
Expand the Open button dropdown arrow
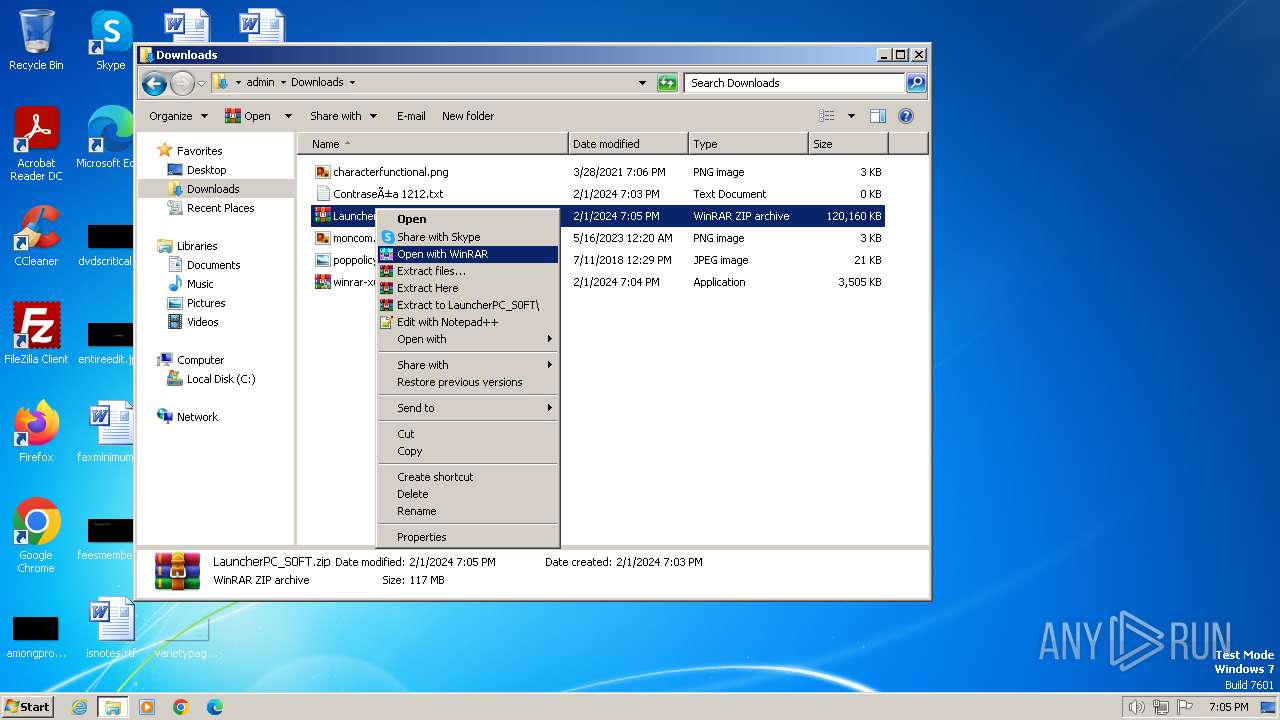[x=288, y=116]
